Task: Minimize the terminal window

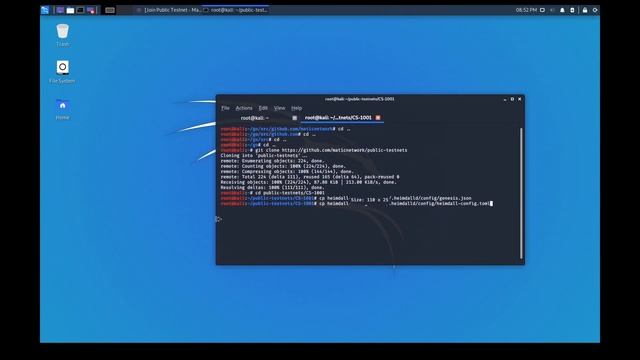Action: click(x=505, y=99)
